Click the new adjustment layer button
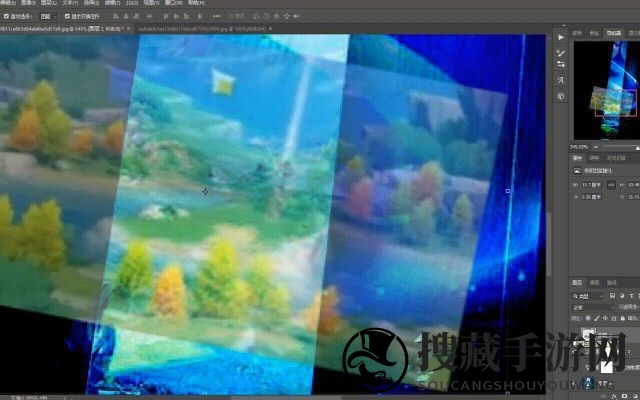640x400 pixels. click(x=635, y=396)
